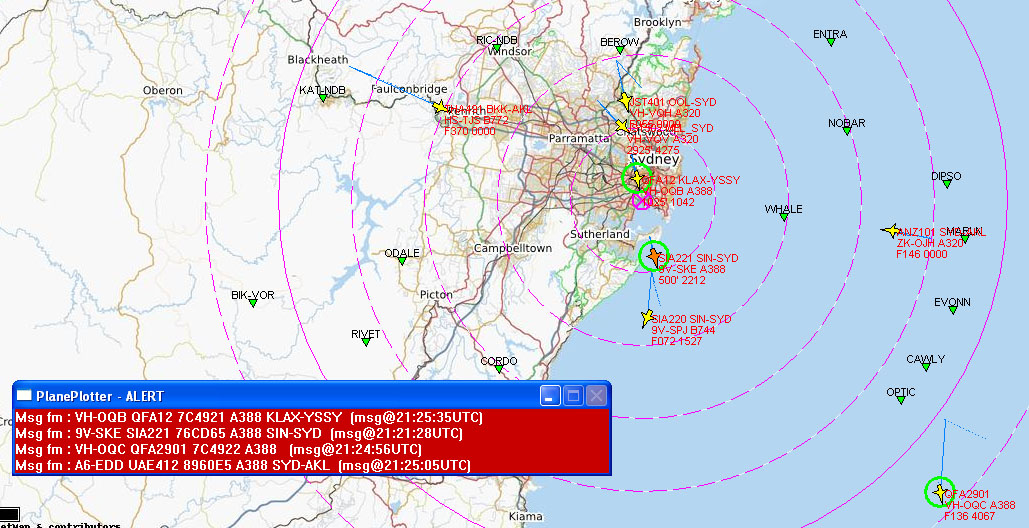Click the QFA12 aircraft icon over Sydney
1029x528 pixels.
tap(636, 178)
